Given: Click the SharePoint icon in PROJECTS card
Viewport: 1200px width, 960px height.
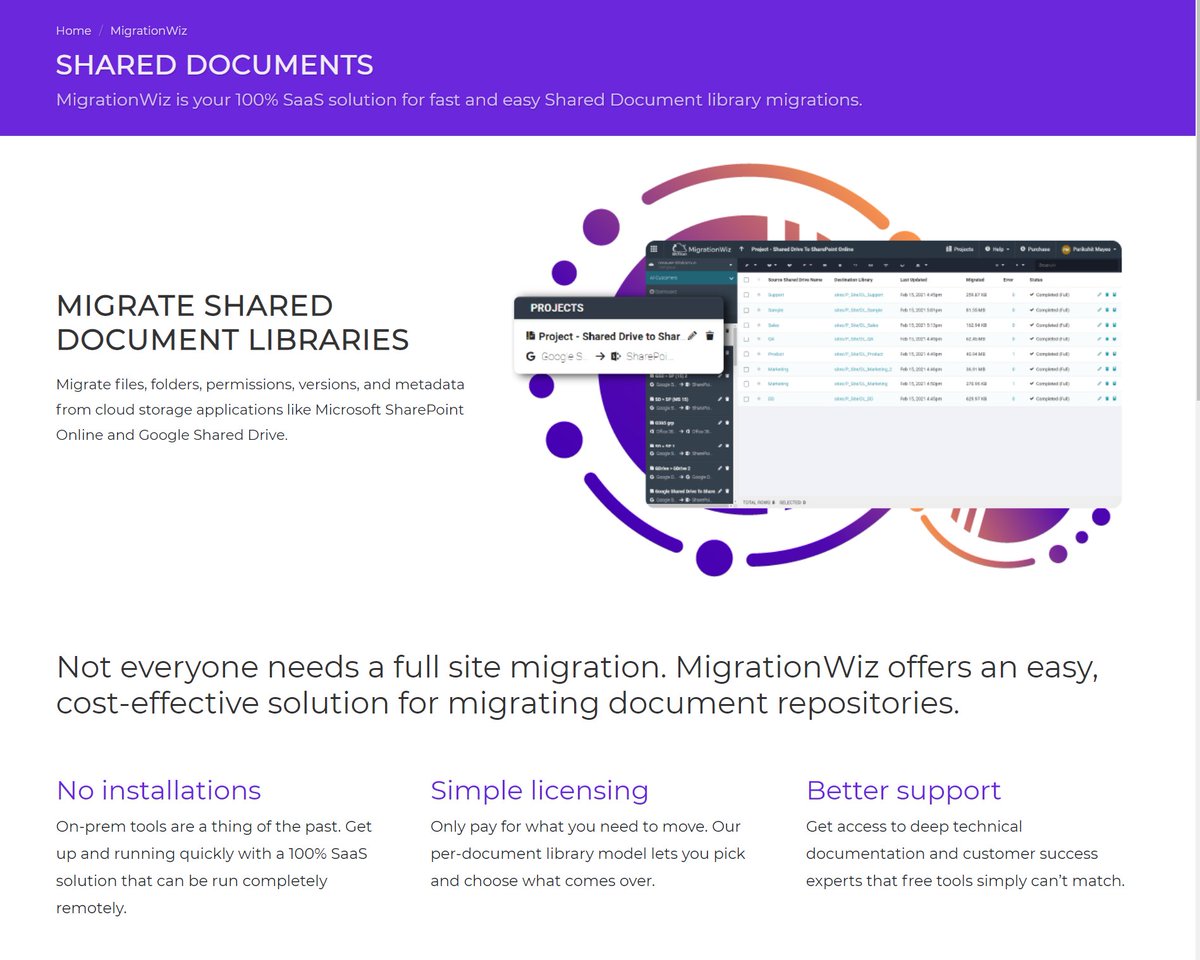Looking at the screenshot, I should pos(616,356).
